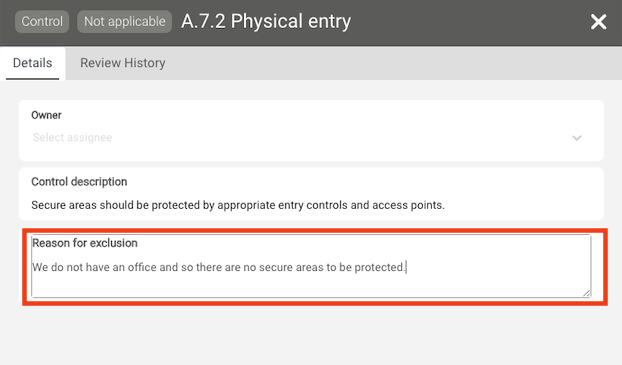The height and width of the screenshot is (365, 622).
Task: Expand the Owner chevron arrow
Action: pyautogui.click(x=577, y=138)
